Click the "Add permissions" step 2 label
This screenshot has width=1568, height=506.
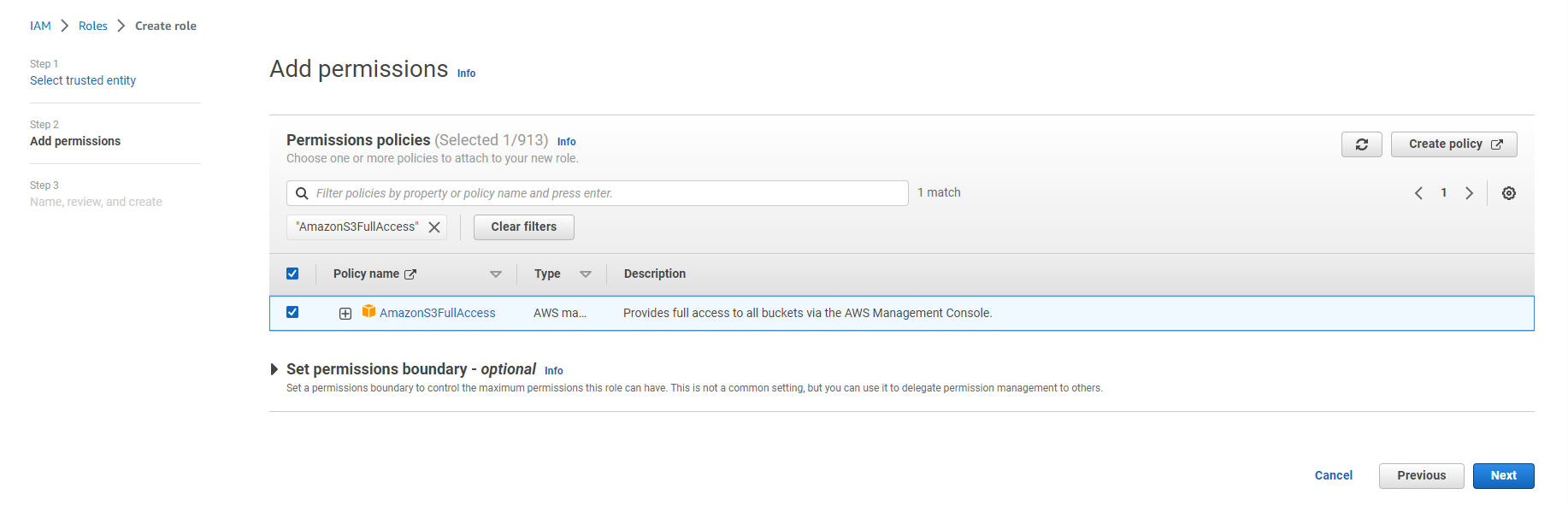(75, 141)
